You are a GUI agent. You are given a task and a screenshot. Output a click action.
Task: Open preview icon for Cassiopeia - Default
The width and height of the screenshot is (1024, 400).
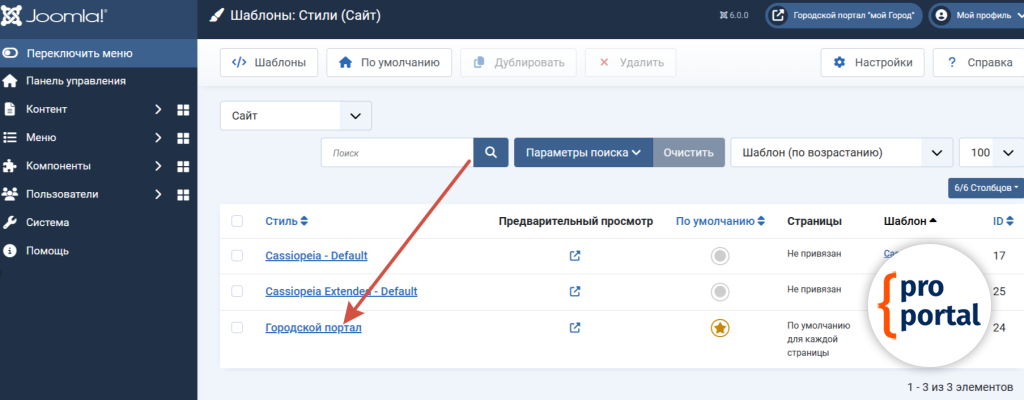575,256
